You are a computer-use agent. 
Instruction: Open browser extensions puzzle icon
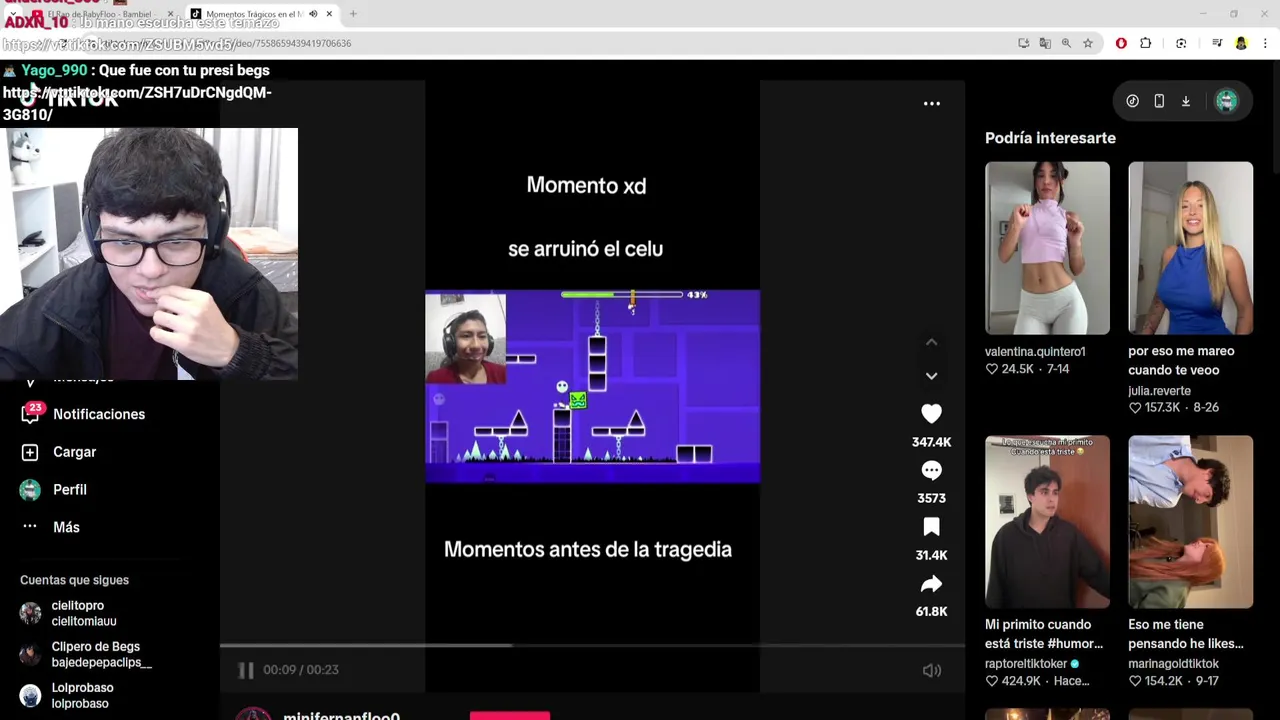point(1146,43)
